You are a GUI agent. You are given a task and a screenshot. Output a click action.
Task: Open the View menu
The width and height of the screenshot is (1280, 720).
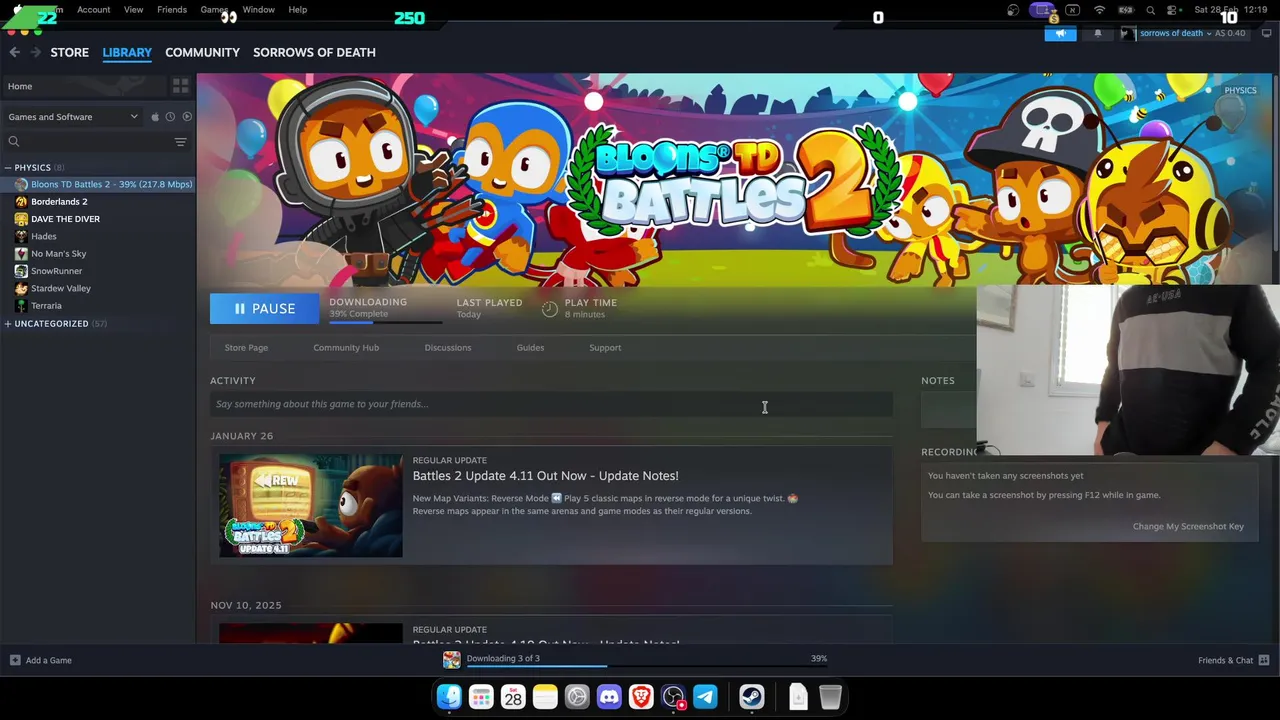(x=133, y=10)
